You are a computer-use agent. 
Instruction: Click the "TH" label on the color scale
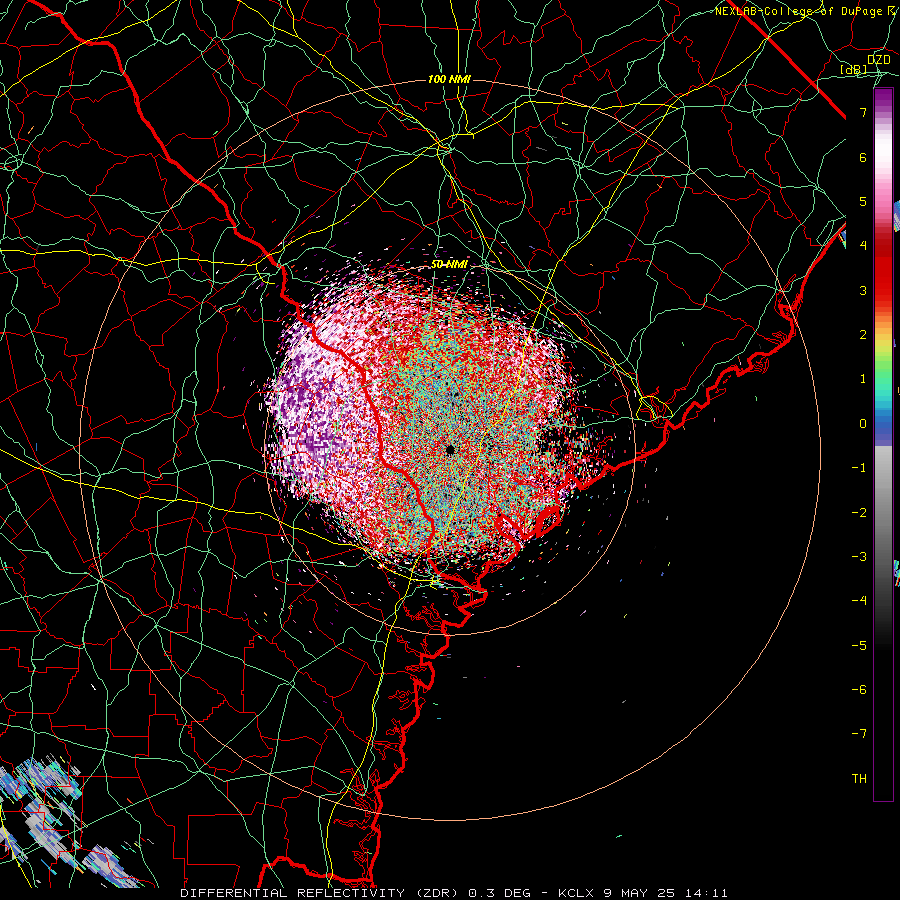pos(859,779)
